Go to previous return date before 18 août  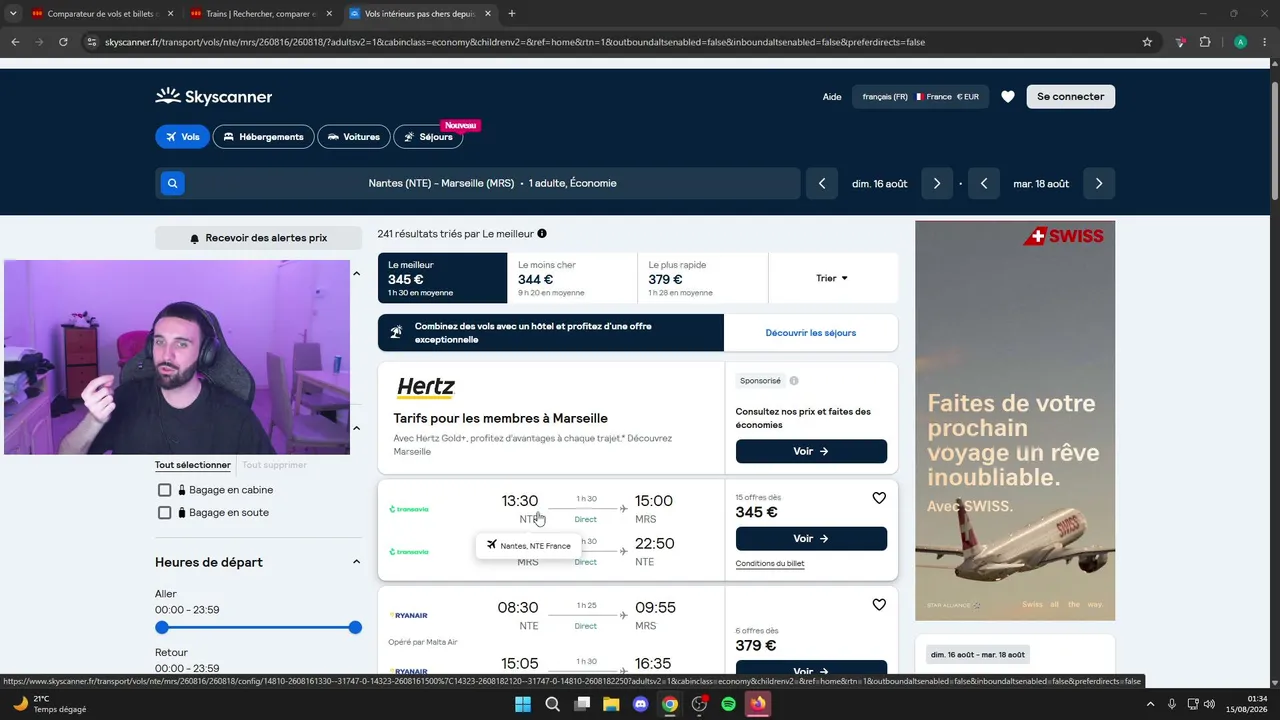(984, 184)
